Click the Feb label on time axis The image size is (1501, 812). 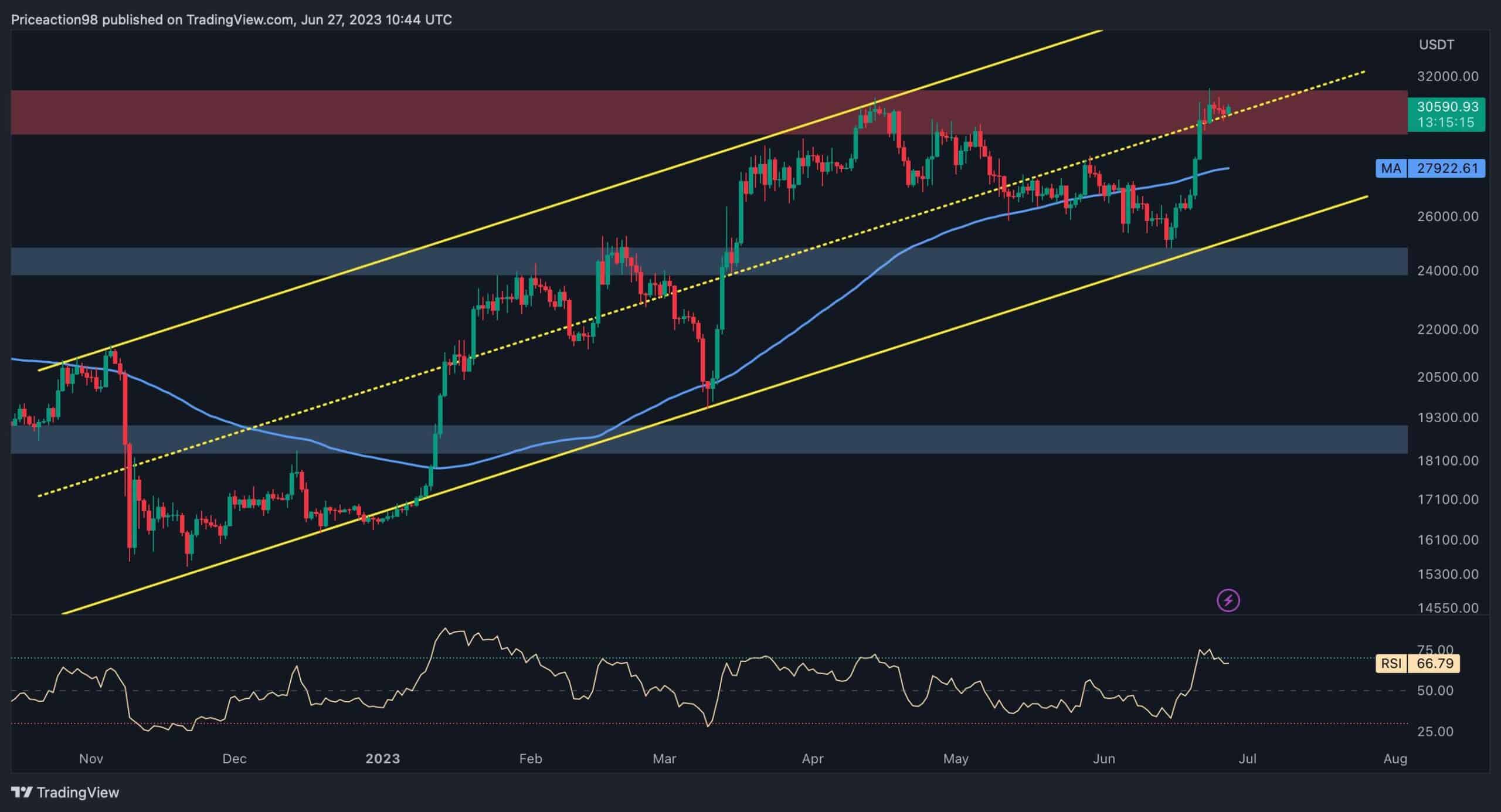530,759
